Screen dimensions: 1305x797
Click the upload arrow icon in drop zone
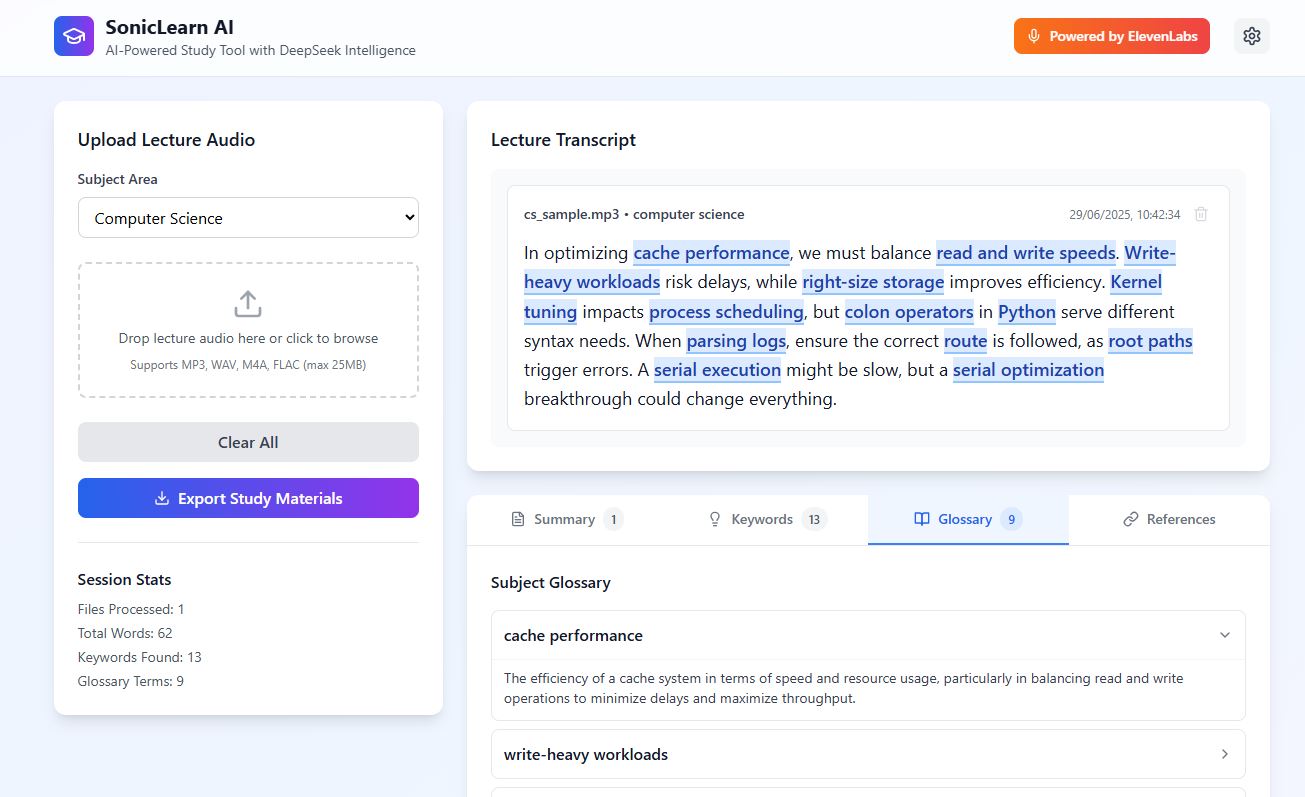(248, 304)
